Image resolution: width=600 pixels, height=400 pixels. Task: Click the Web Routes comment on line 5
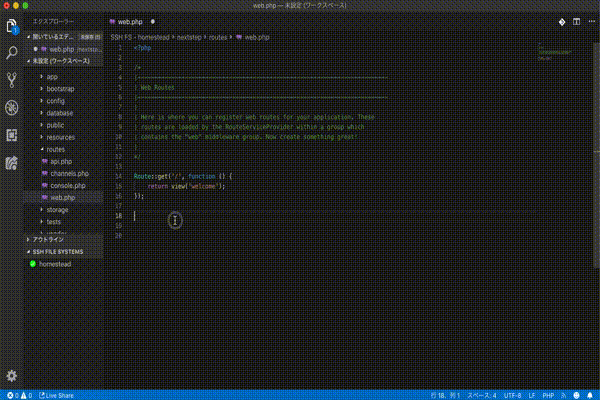(x=157, y=88)
